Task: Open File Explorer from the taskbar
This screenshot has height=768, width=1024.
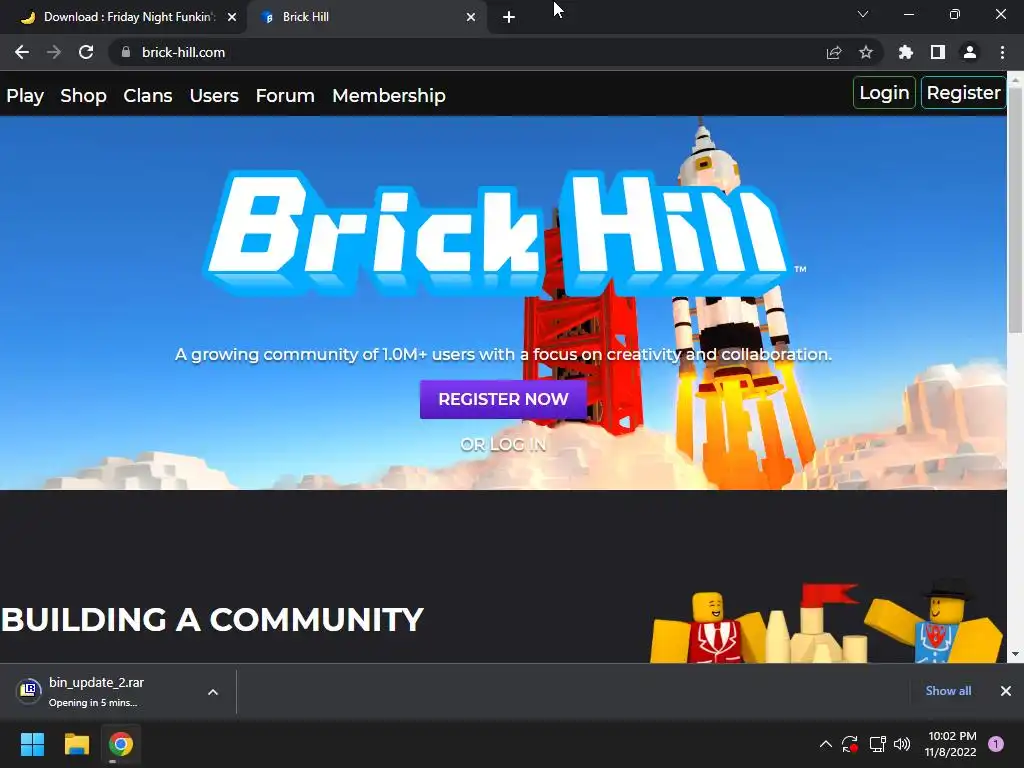Action: [76, 744]
